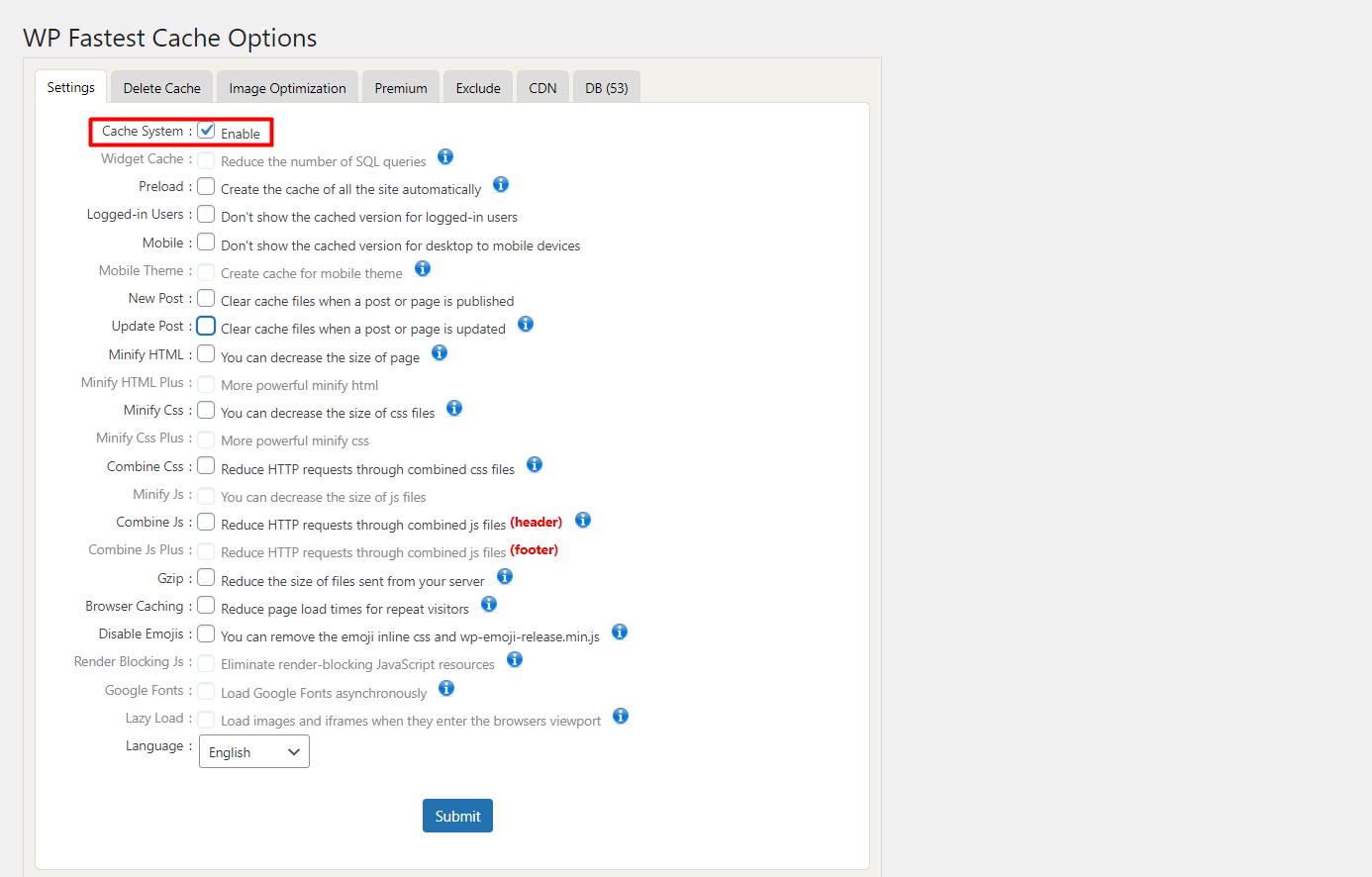Screen dimensions: 1372x877
Task: Click the Browser Caching info icon
Action: tap(488, 603)
